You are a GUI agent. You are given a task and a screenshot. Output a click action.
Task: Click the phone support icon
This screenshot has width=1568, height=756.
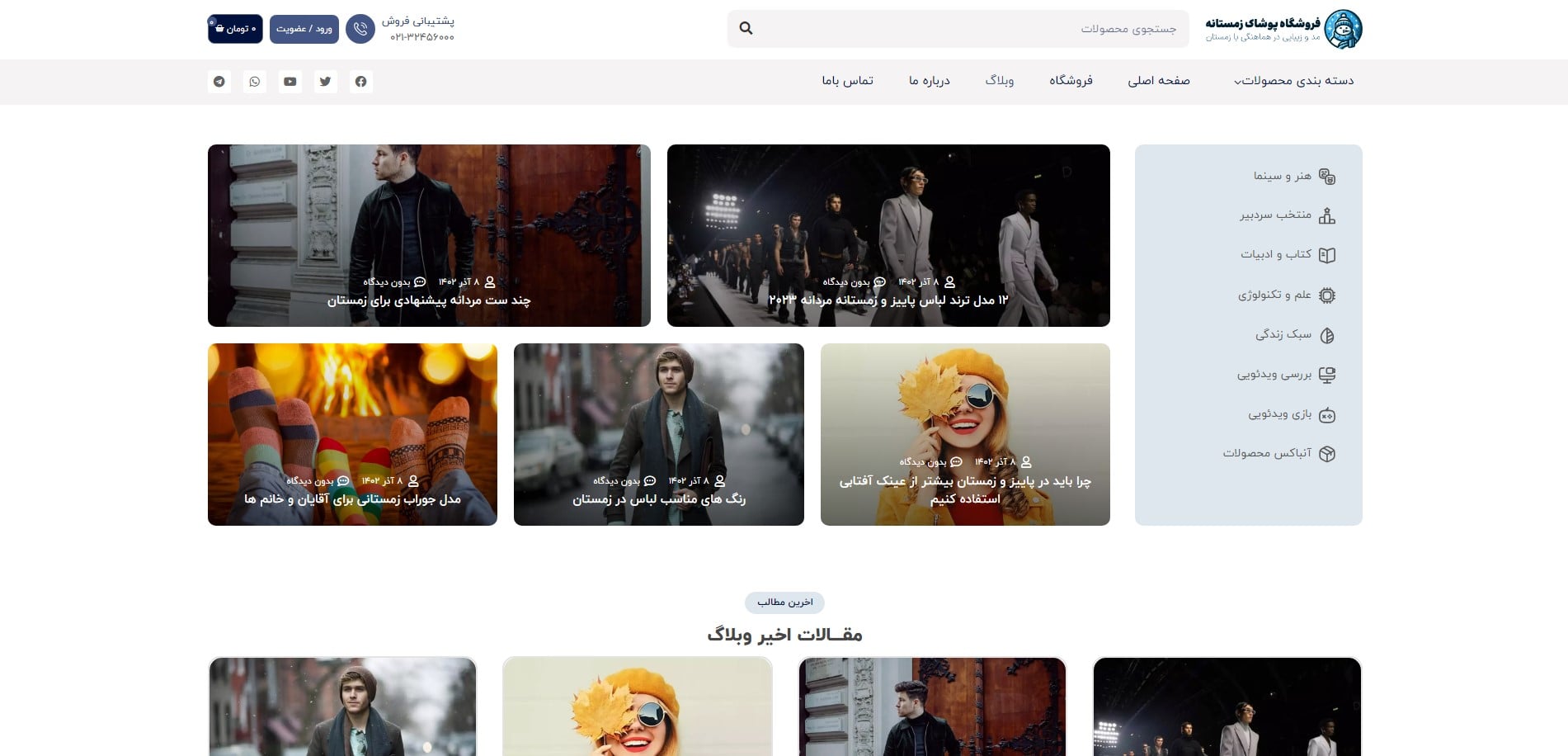coord(361,29)
